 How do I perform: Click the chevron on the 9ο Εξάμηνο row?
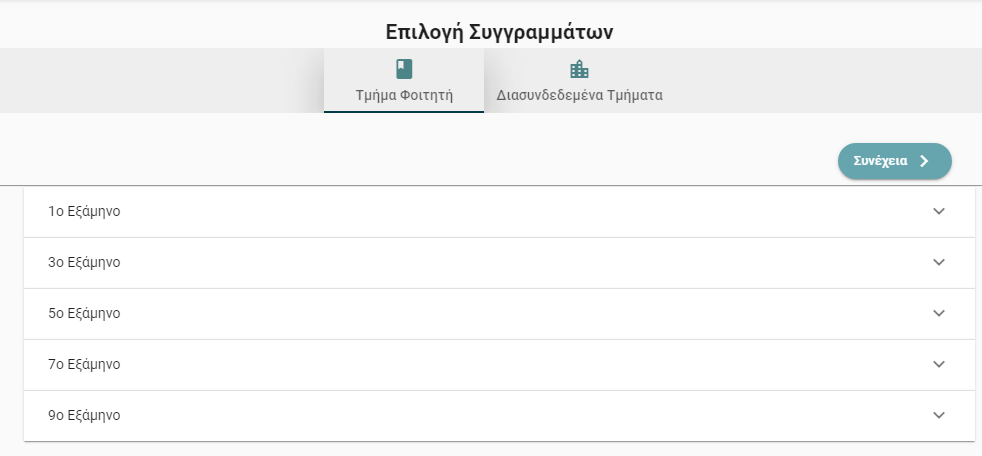click(939, 415)
